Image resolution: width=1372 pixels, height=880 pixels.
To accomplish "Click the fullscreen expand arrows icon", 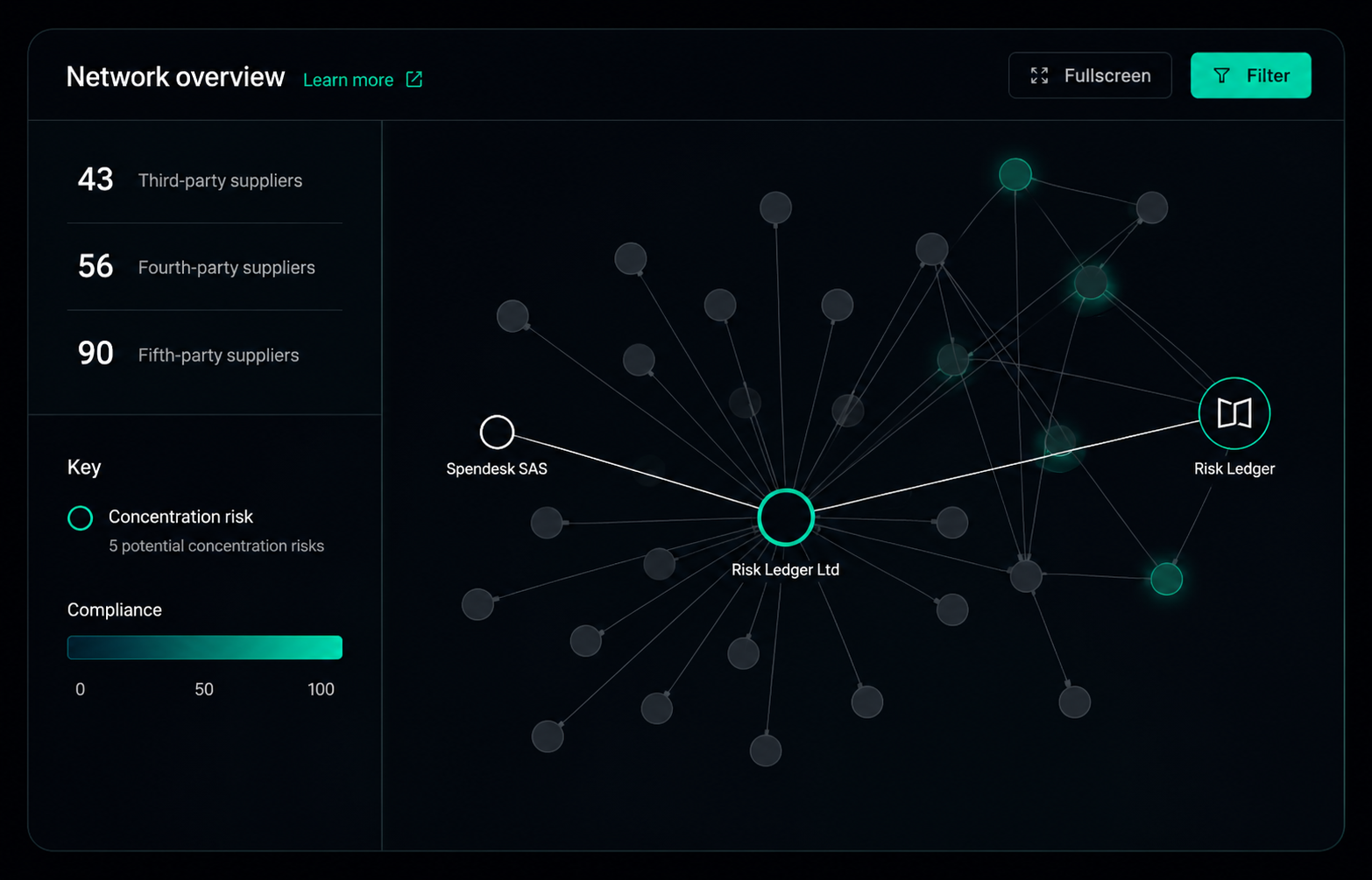I will 1039,75.
